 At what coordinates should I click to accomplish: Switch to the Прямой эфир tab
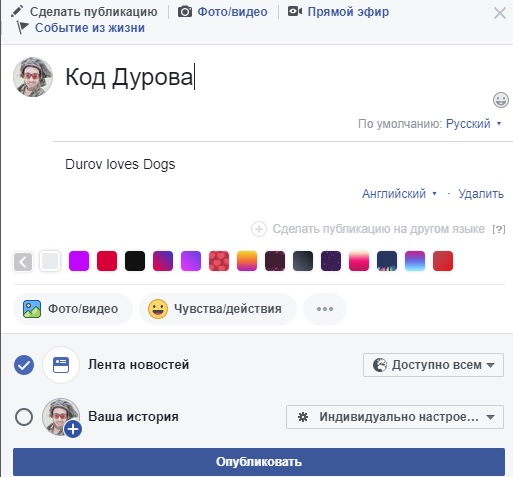click(x=348, y=12)
